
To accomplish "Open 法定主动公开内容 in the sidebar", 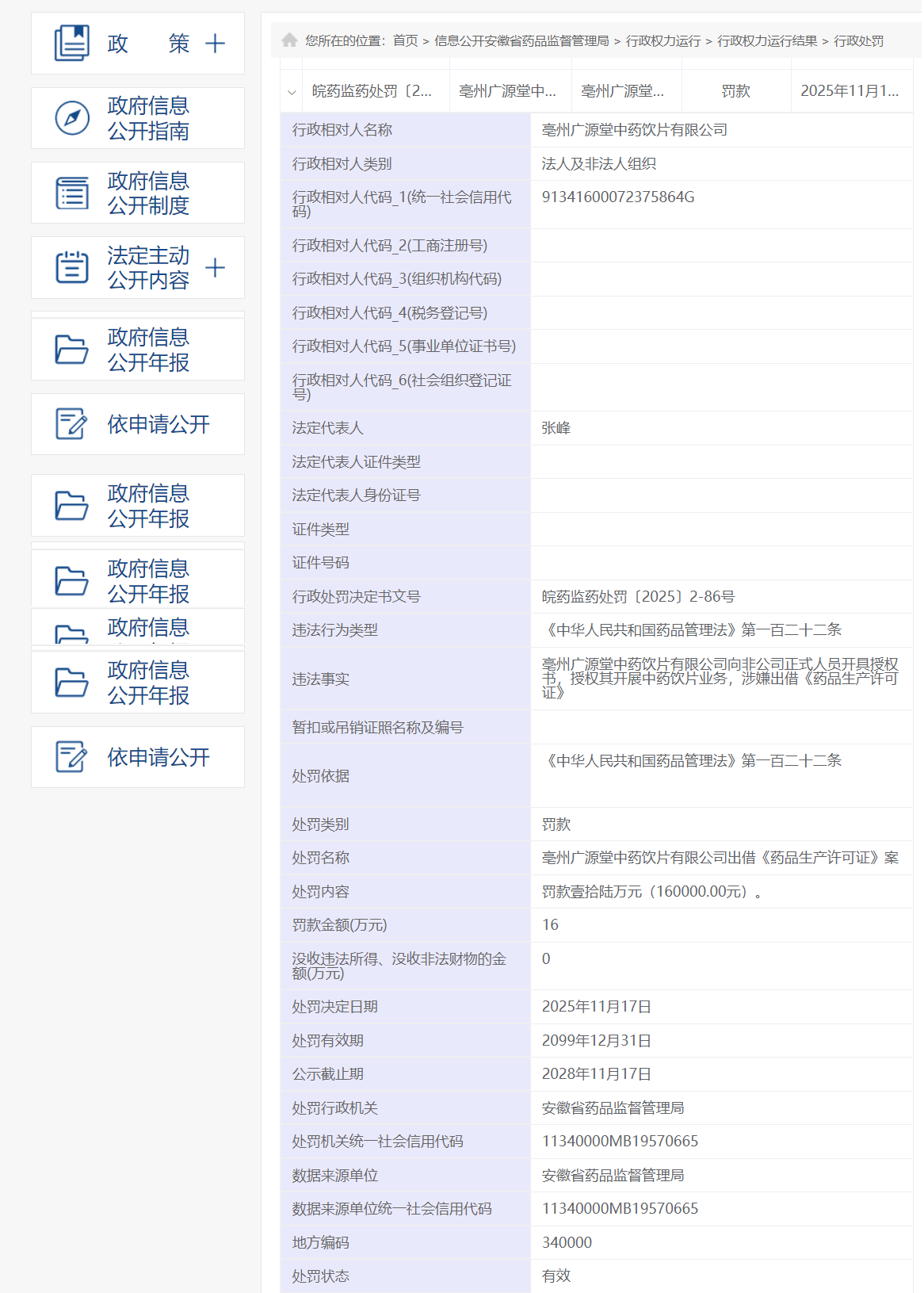I will tap(138, 267).
